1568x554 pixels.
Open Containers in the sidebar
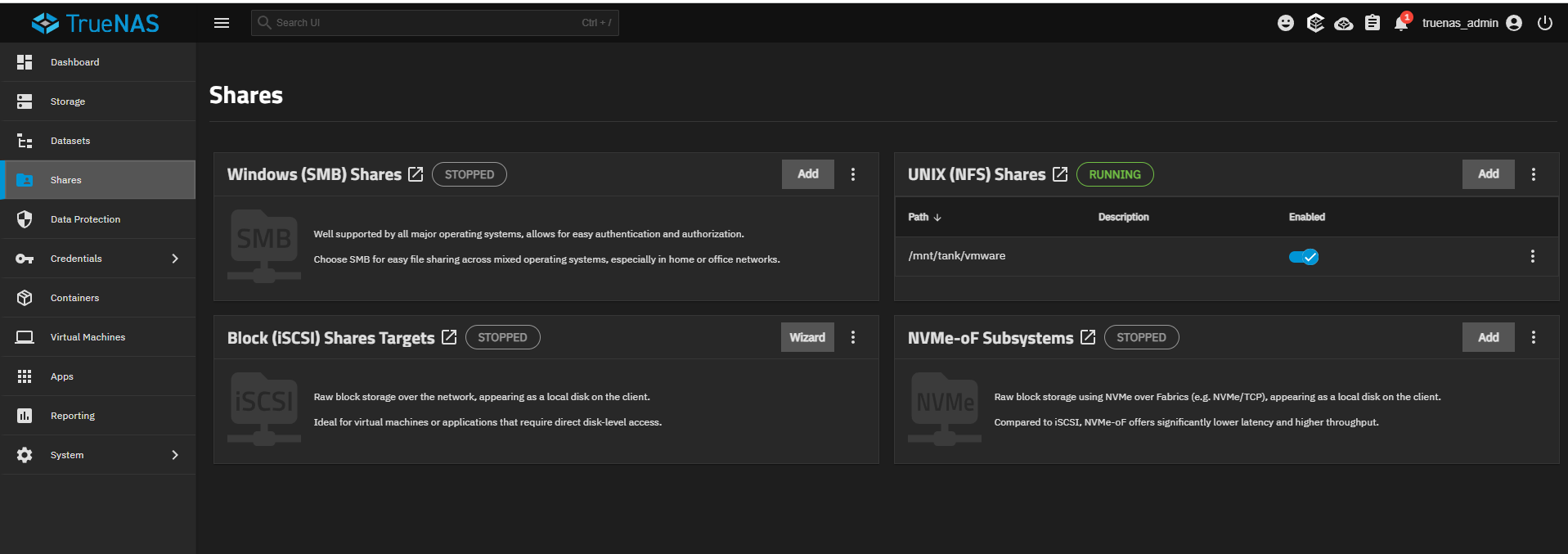click(x=98, y=298)
